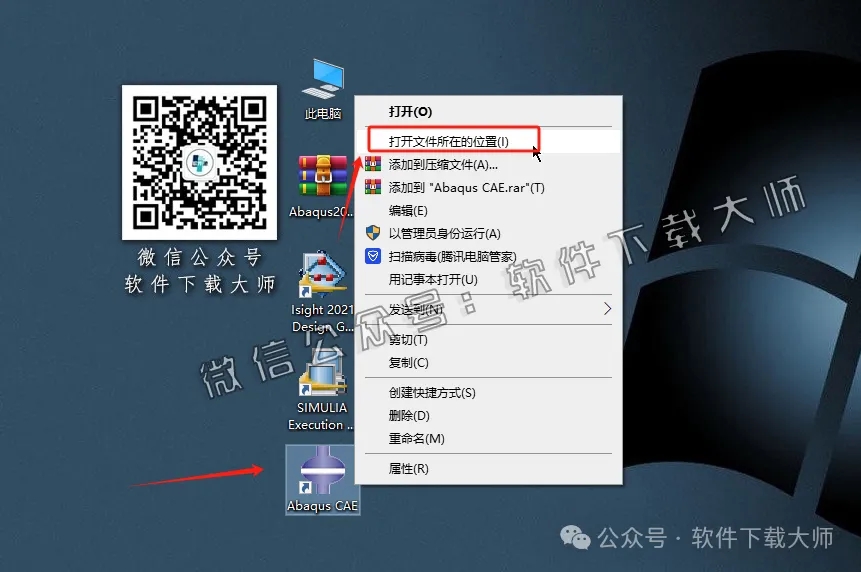Click the admin shield icon in menu
Image resolution: width=861 pixels, height=572 pixels.
373,233
